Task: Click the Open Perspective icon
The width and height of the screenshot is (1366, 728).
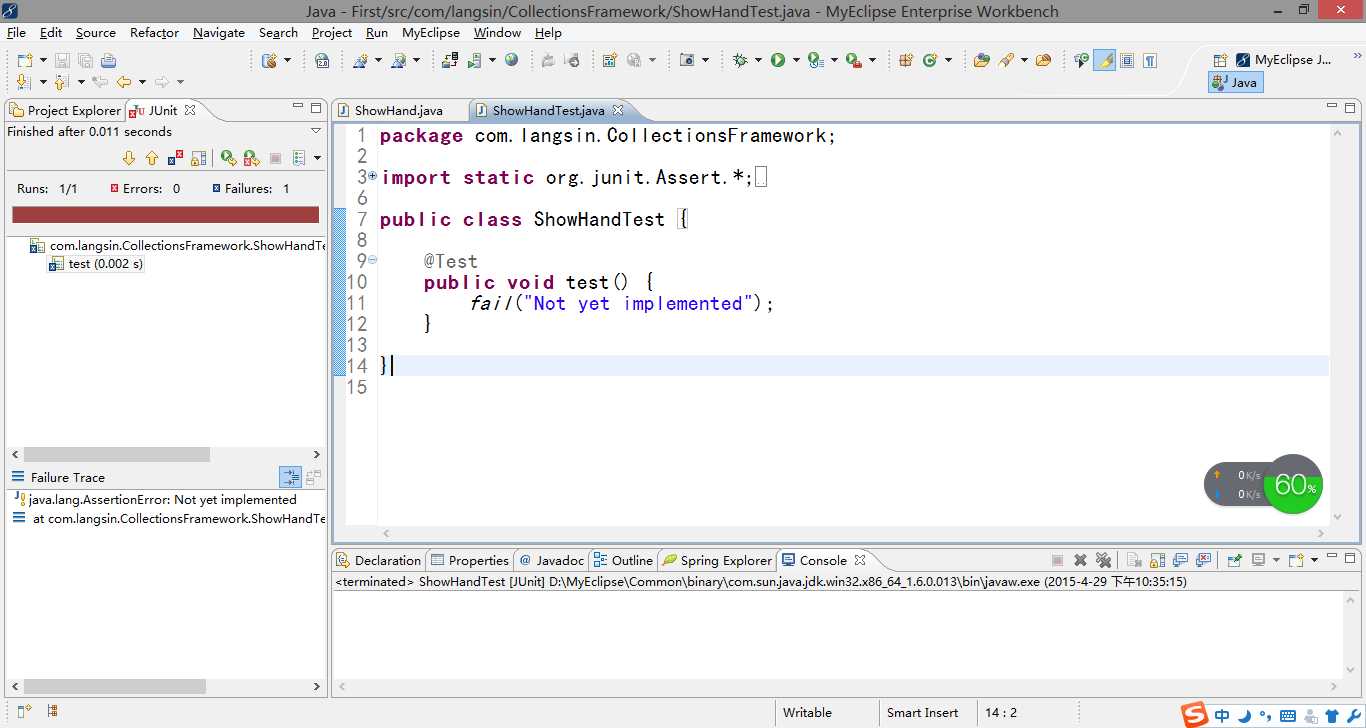Action: (1220, 60)
